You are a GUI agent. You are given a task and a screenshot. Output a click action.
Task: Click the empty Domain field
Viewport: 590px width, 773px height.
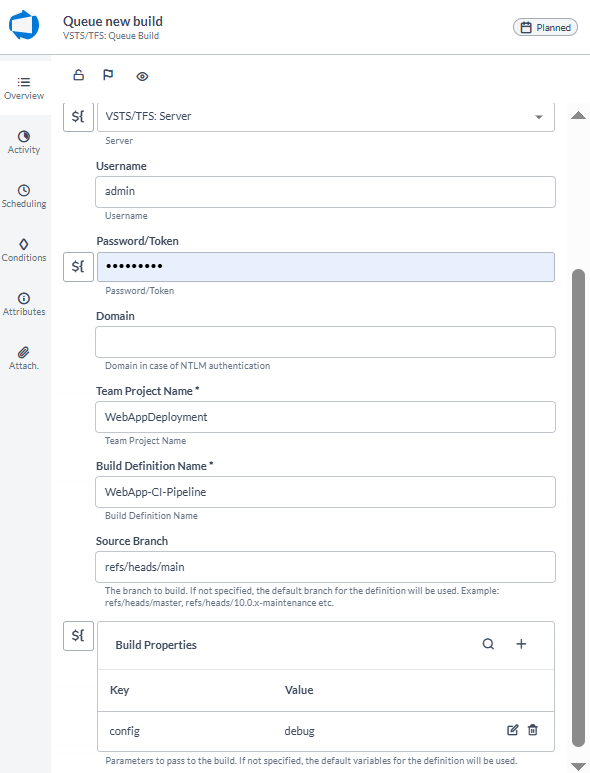tap(325, 342)
